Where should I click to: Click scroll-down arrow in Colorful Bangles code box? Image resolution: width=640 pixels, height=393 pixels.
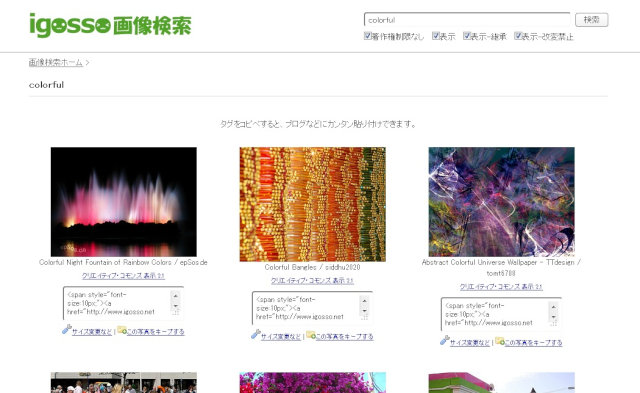364,310
